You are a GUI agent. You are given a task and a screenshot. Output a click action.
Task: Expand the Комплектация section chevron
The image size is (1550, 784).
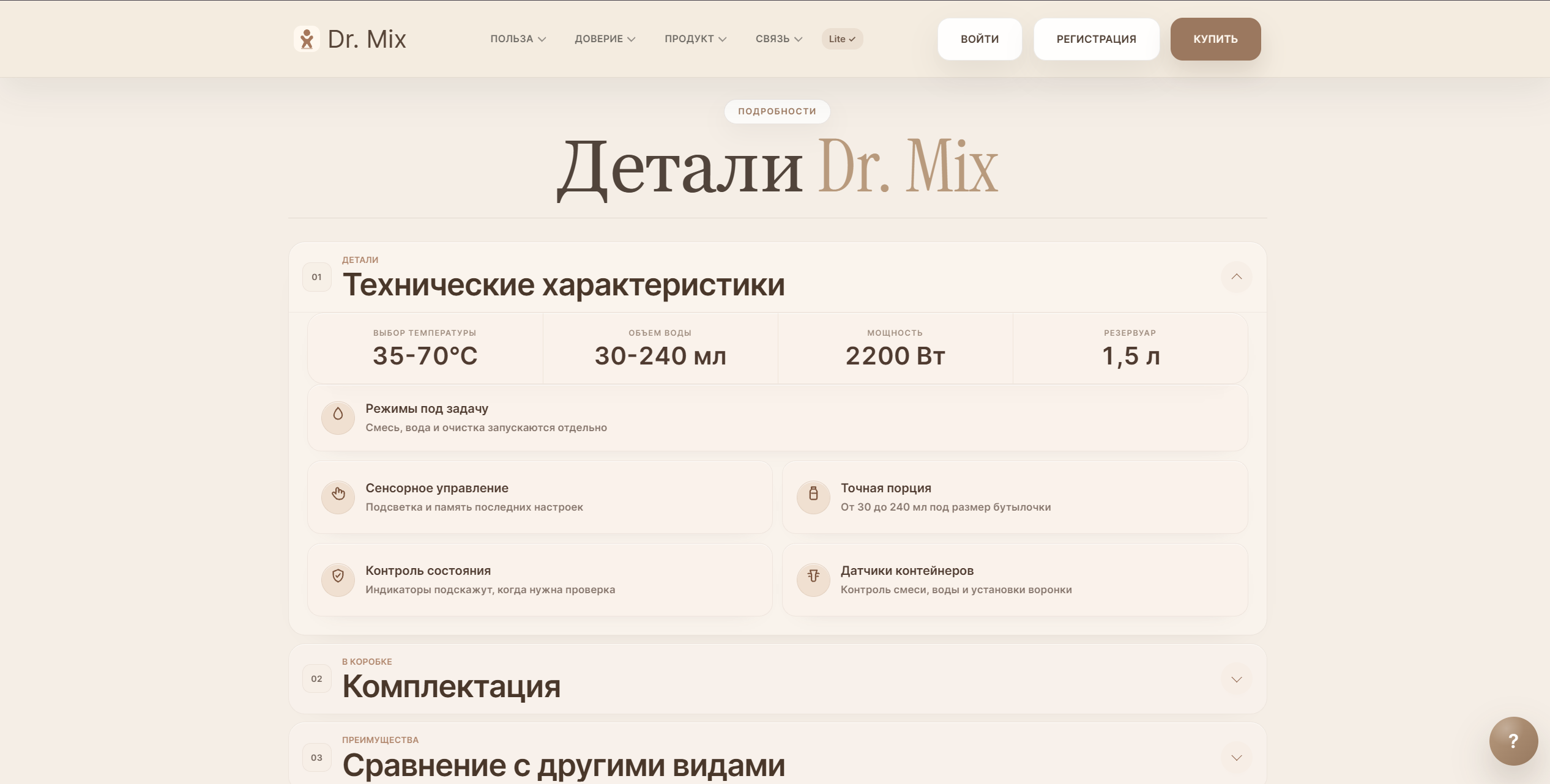coord(1236,679)
